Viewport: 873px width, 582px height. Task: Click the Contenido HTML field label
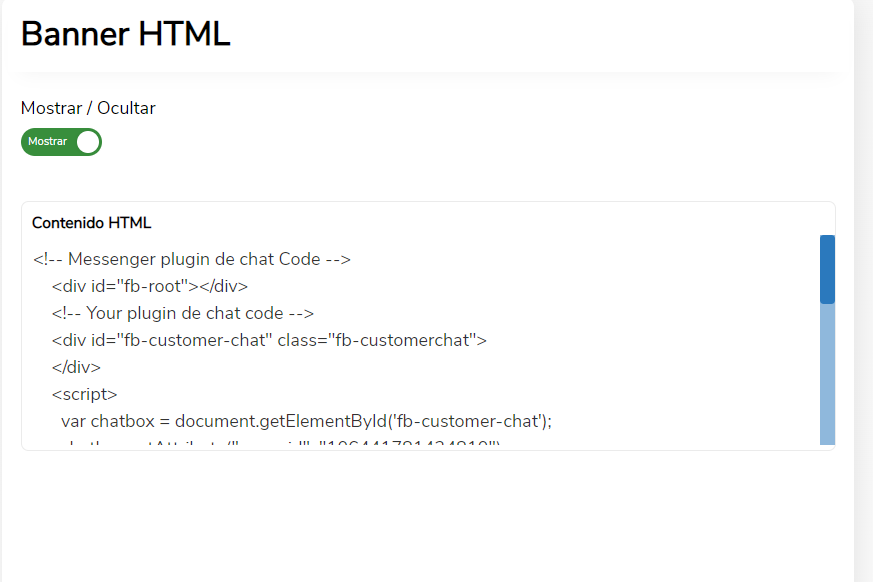(91, 223)
